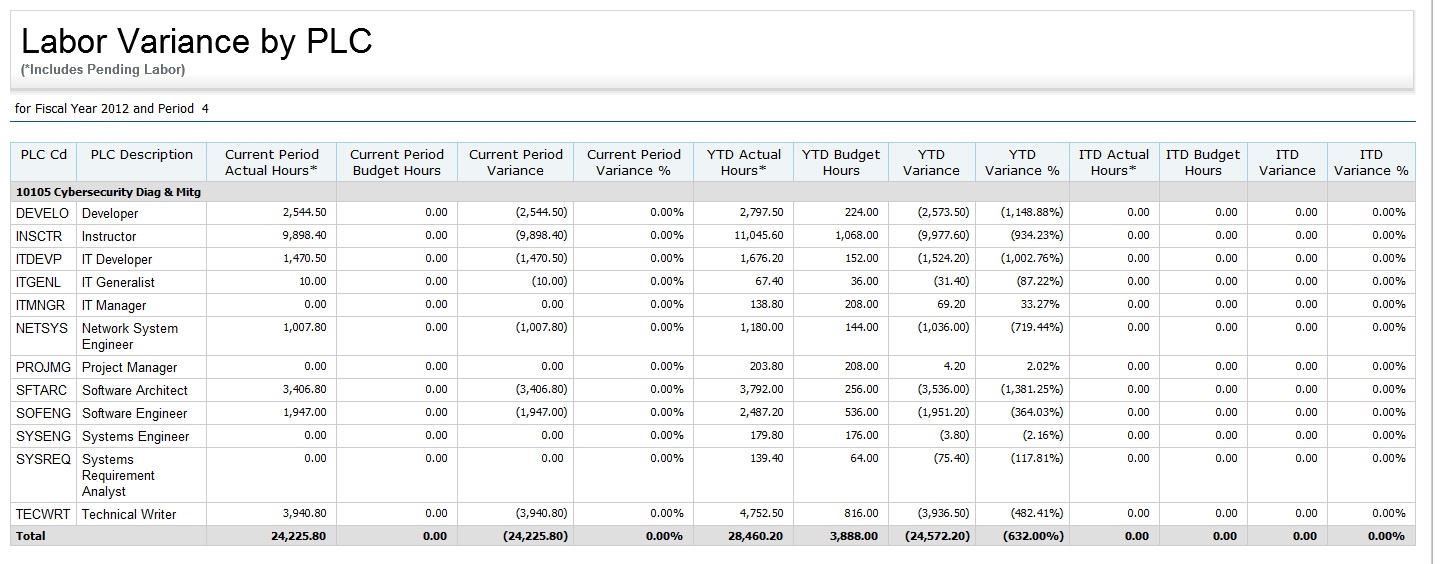Click the YTD Actual Hours header
Viewport: 1440px width, 564px height.
743,162
